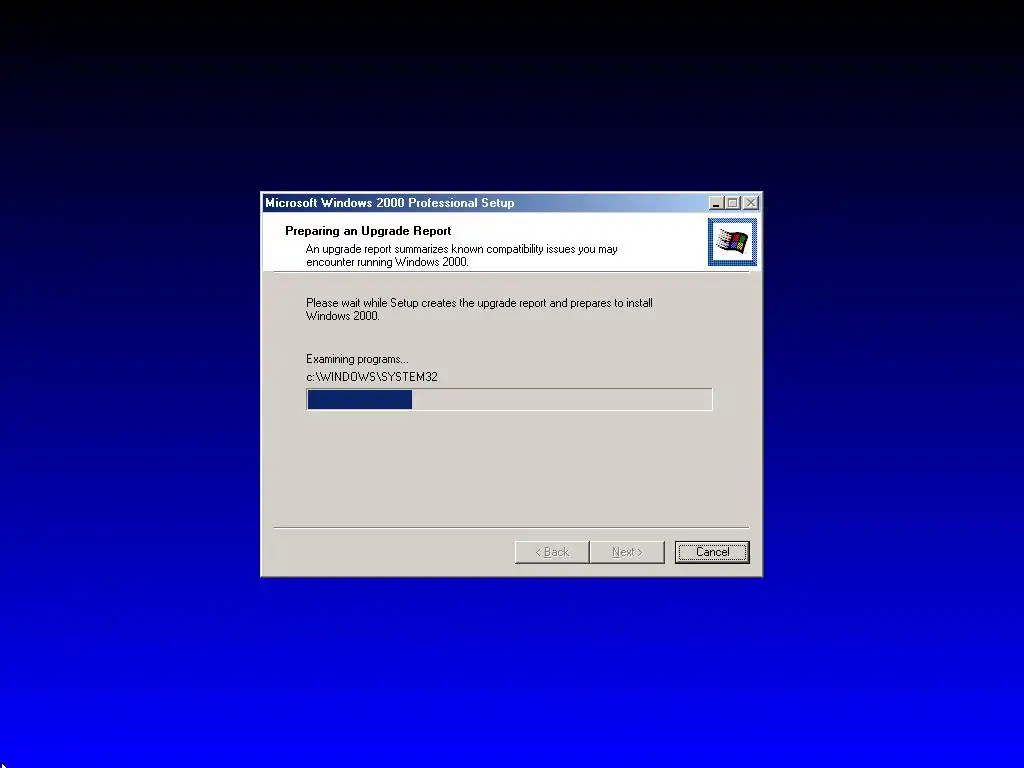Click the 'Microsoft Windows 2000 Professional Setup' title text
Image resolution: width=1024 pixels, height=768 pixels.
[x=390, y=202]
